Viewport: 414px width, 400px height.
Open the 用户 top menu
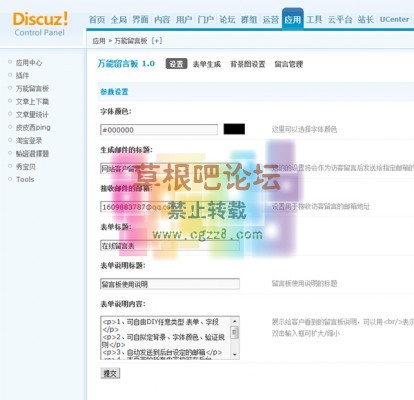(184, 20)
